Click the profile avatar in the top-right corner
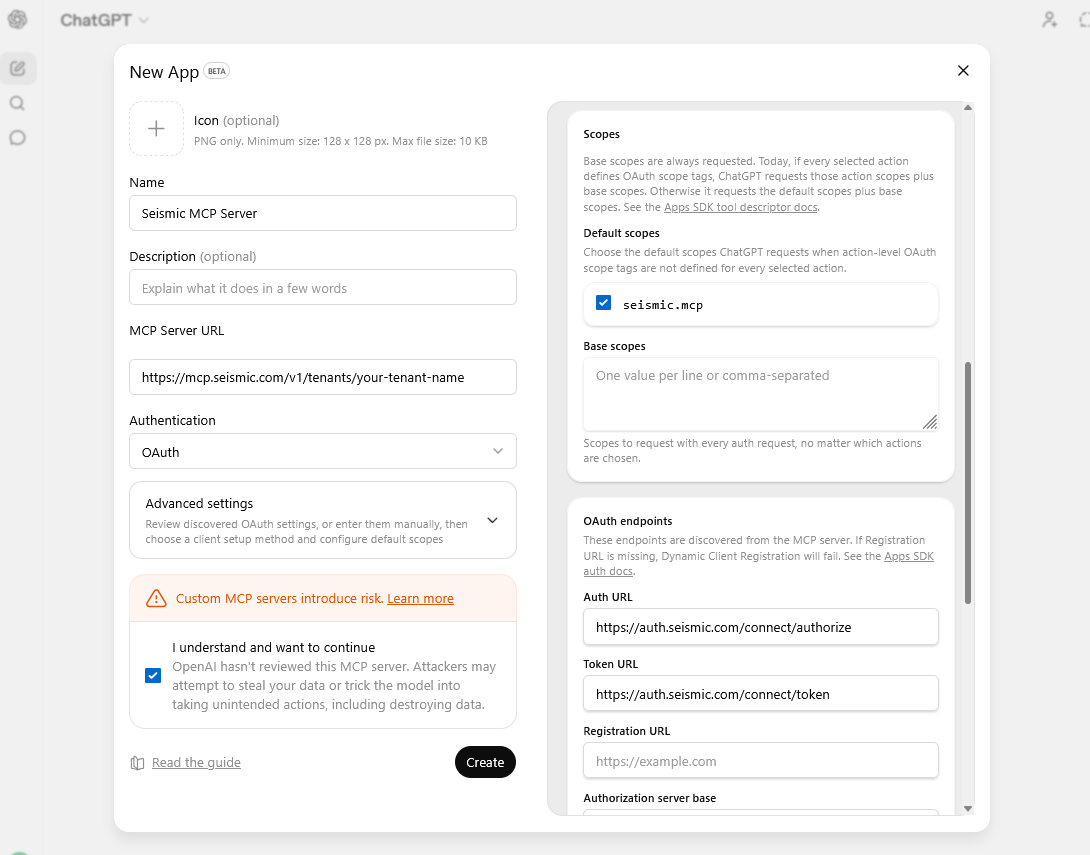The width and height of the screenshot is (1090, 855). (1085, 19)
